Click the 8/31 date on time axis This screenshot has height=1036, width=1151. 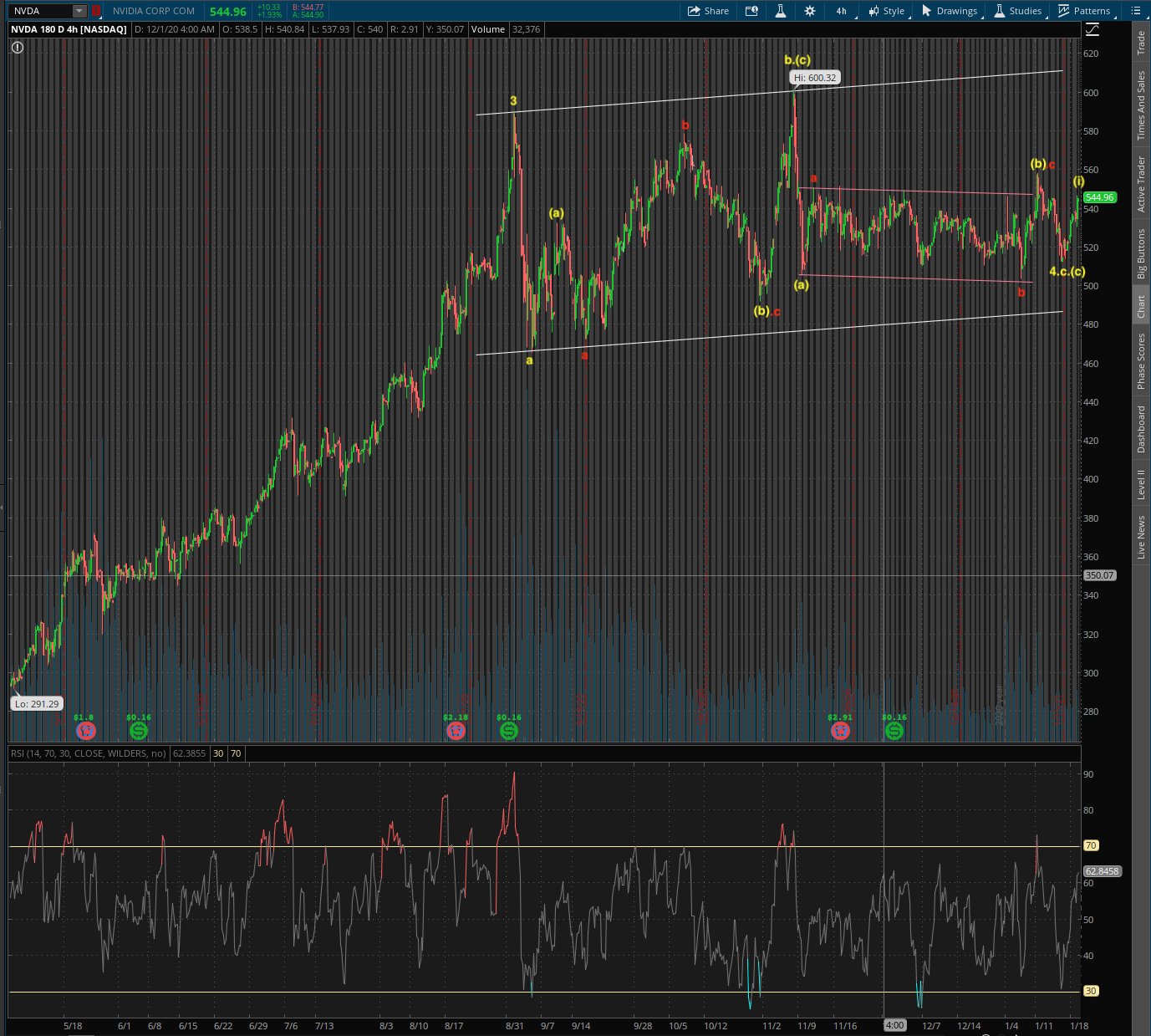pyautogui.click(x=515, y=1026)
